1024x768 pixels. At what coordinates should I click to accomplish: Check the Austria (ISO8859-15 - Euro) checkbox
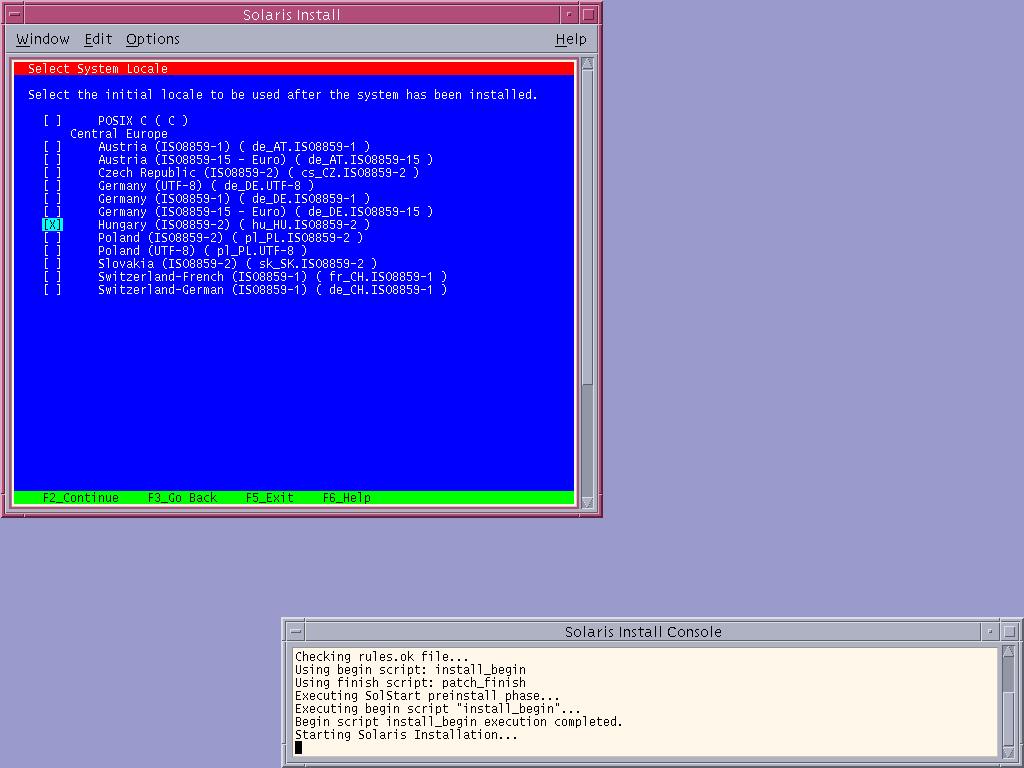52,160
